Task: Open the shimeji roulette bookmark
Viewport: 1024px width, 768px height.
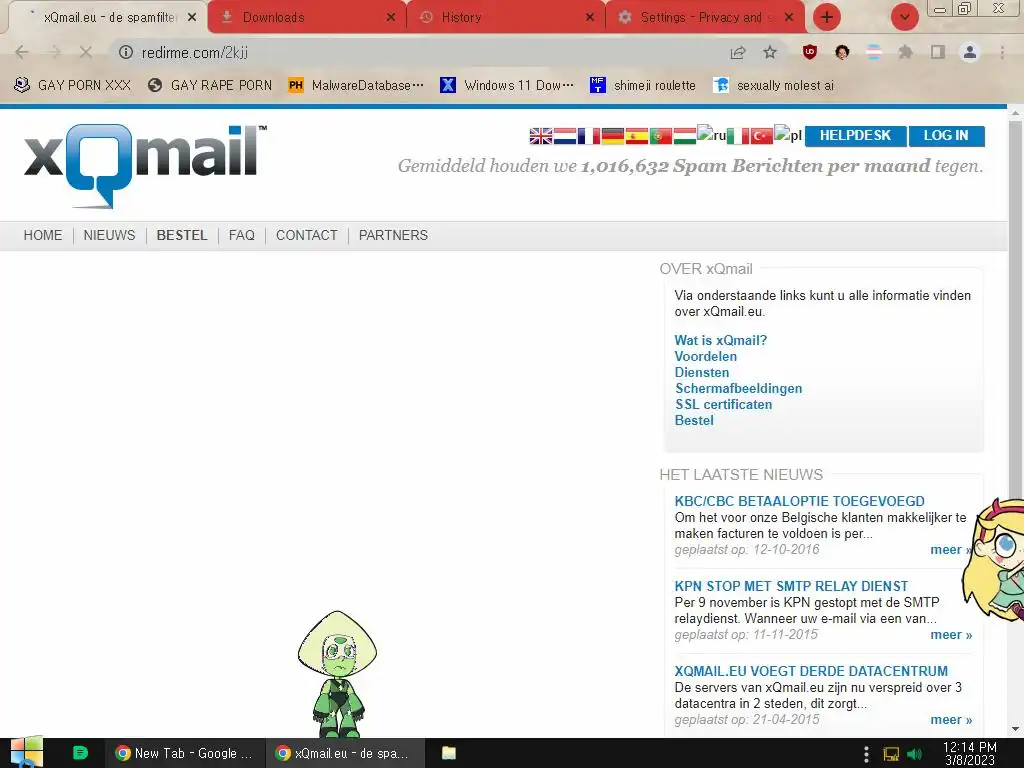Action: coord(643,85)
